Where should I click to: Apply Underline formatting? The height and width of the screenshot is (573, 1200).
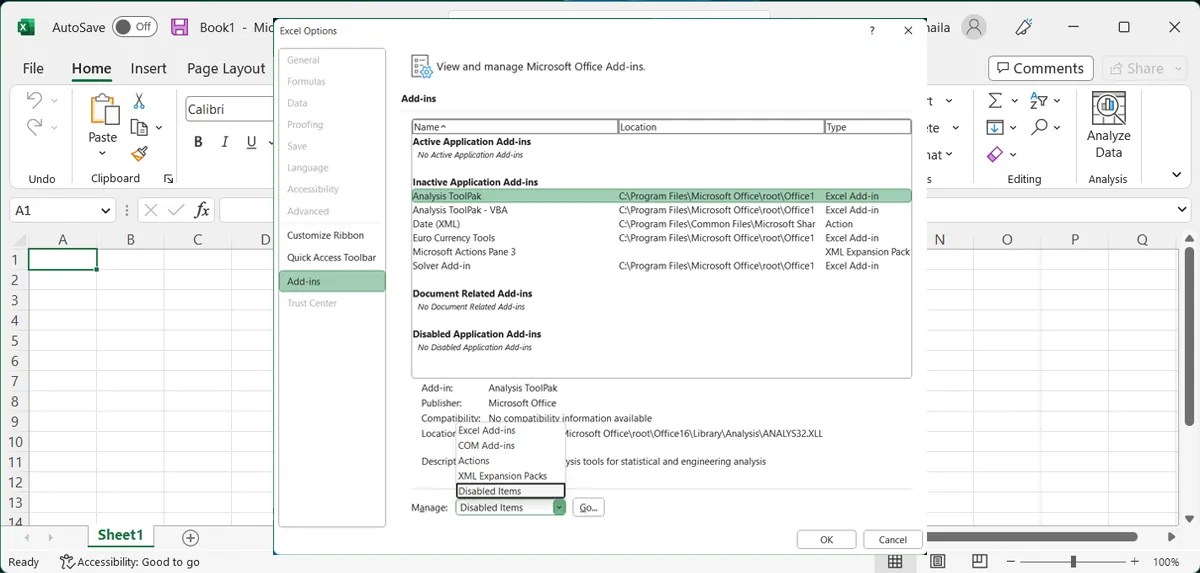point(251,142)
